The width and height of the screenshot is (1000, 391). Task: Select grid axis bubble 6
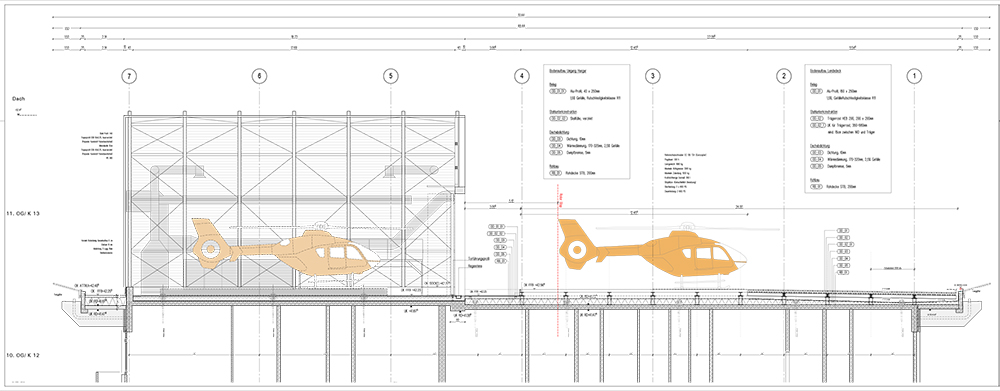coord(260,77)
